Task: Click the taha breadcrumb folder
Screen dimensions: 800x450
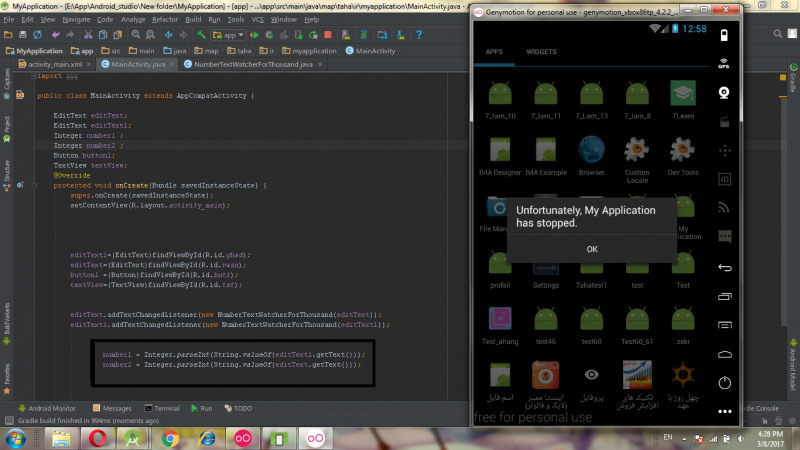Action: point(239,51)
